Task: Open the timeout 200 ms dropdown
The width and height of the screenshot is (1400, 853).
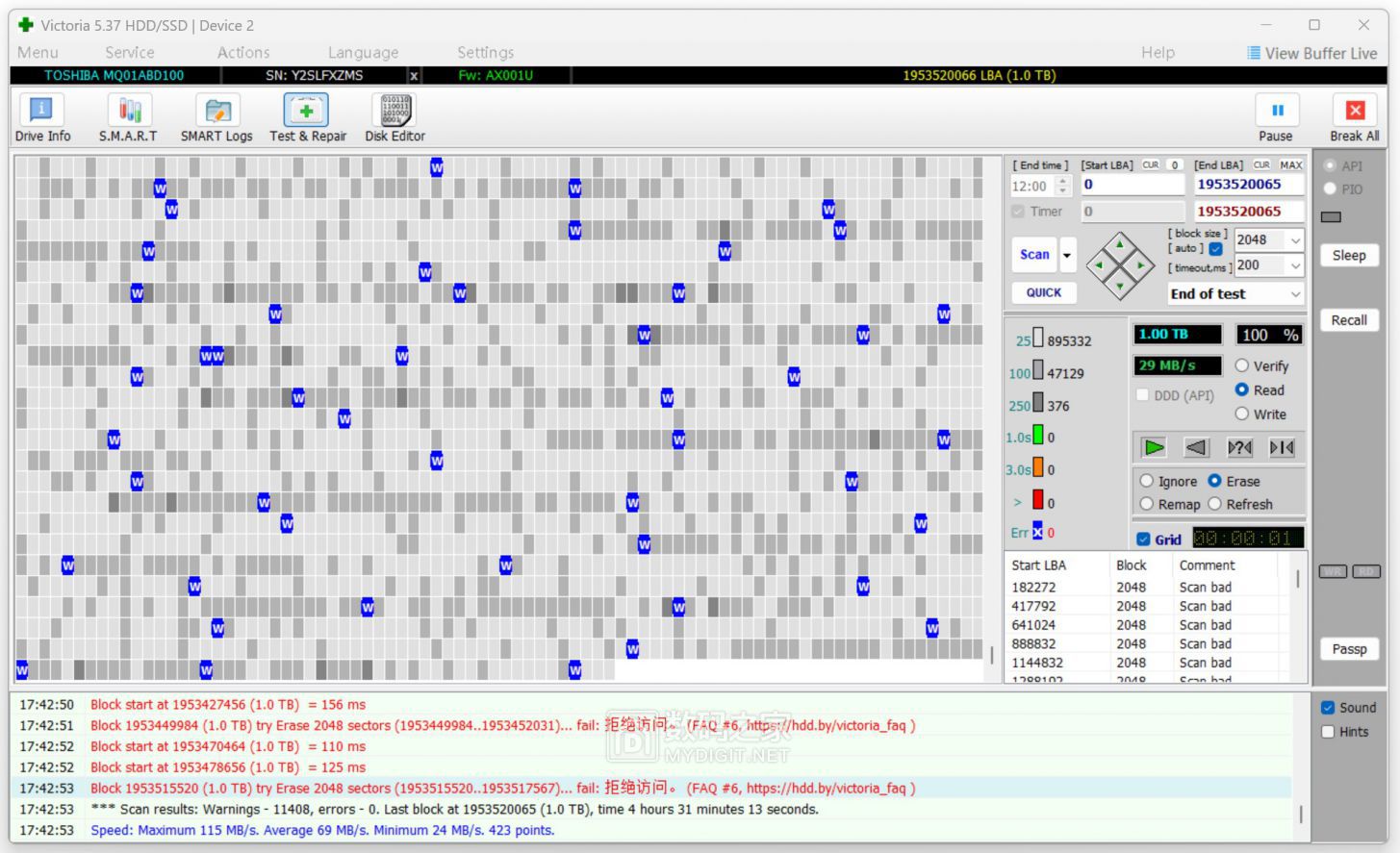Action: pos(1296,265)
